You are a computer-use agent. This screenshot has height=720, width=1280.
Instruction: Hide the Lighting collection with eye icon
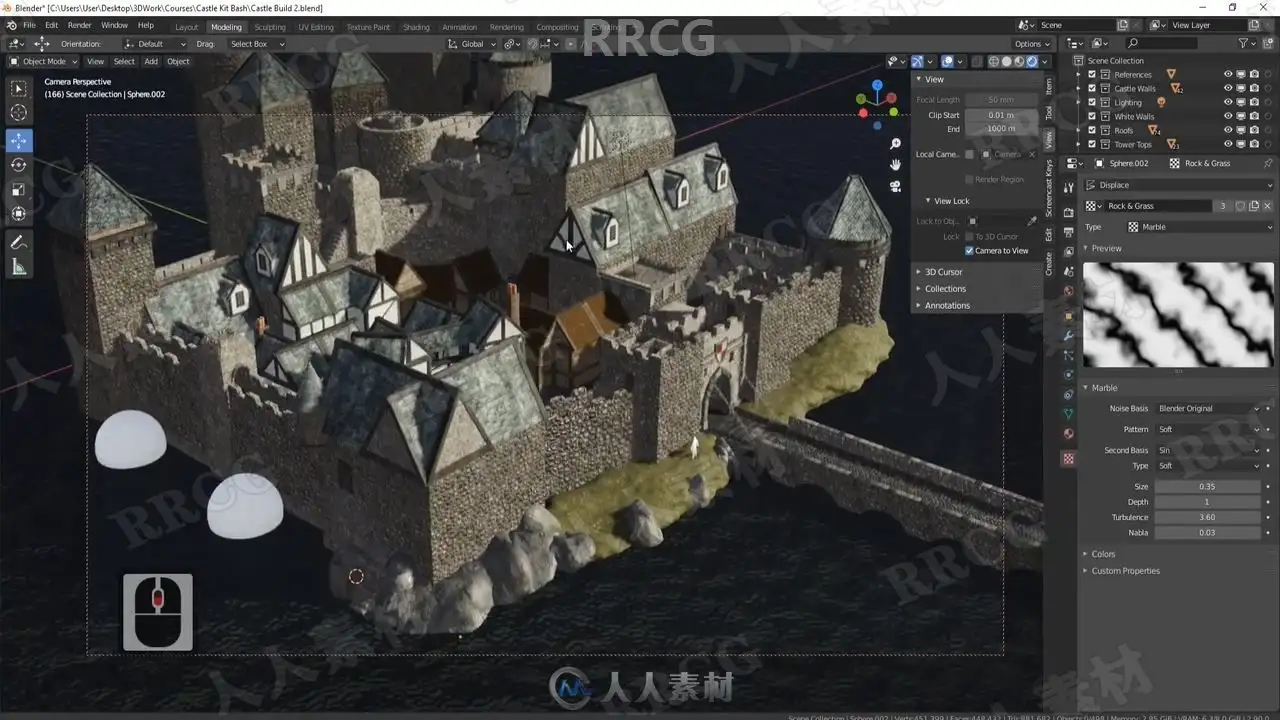point(1228,102)
